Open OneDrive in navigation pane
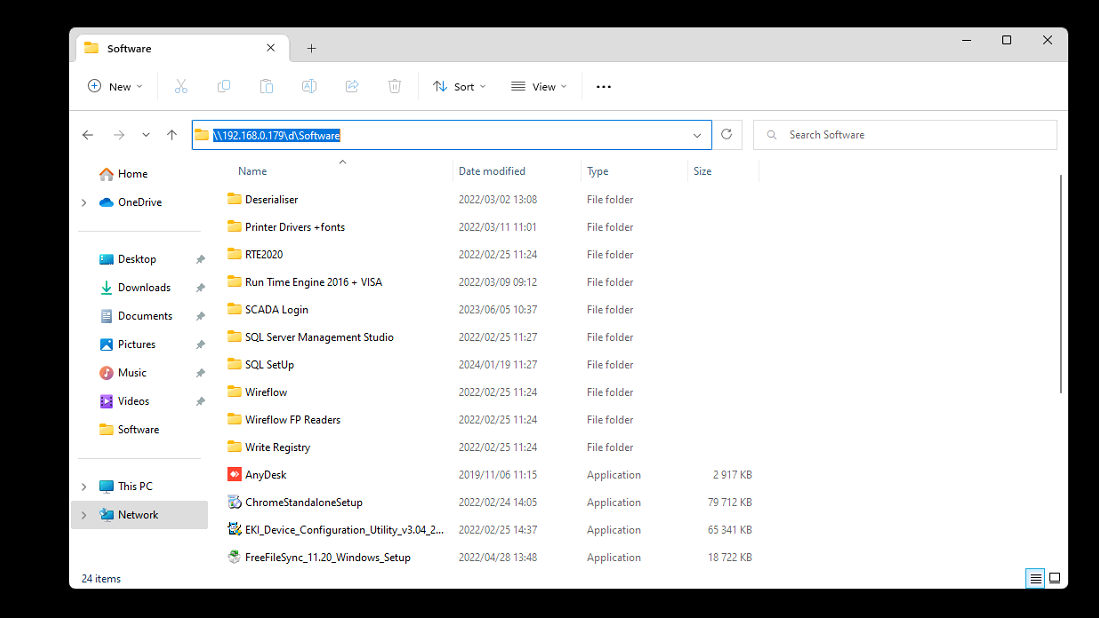Image resolution: width=1099 pixels, height=618 pixels. [x=139, y=202]
